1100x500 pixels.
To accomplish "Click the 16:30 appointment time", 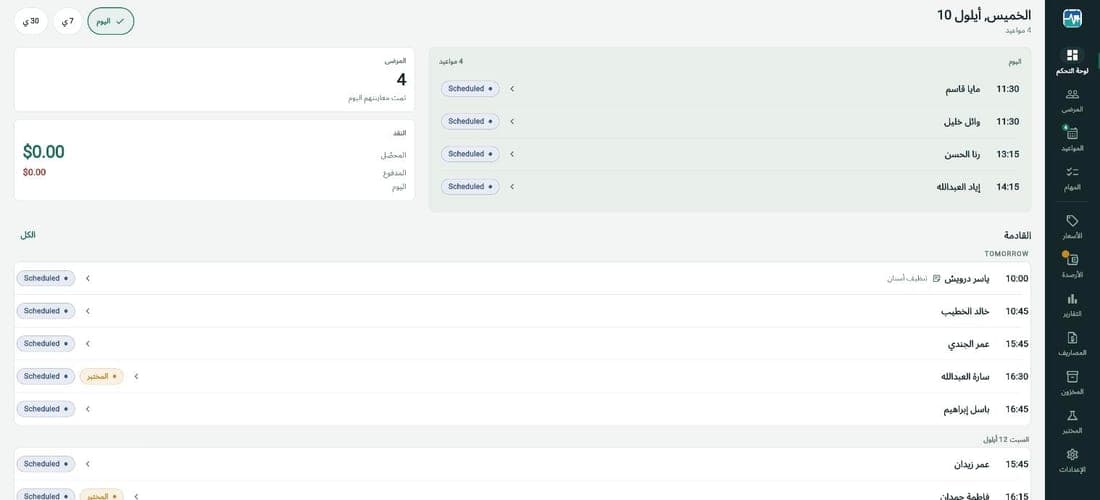I will click(1017, 377).
